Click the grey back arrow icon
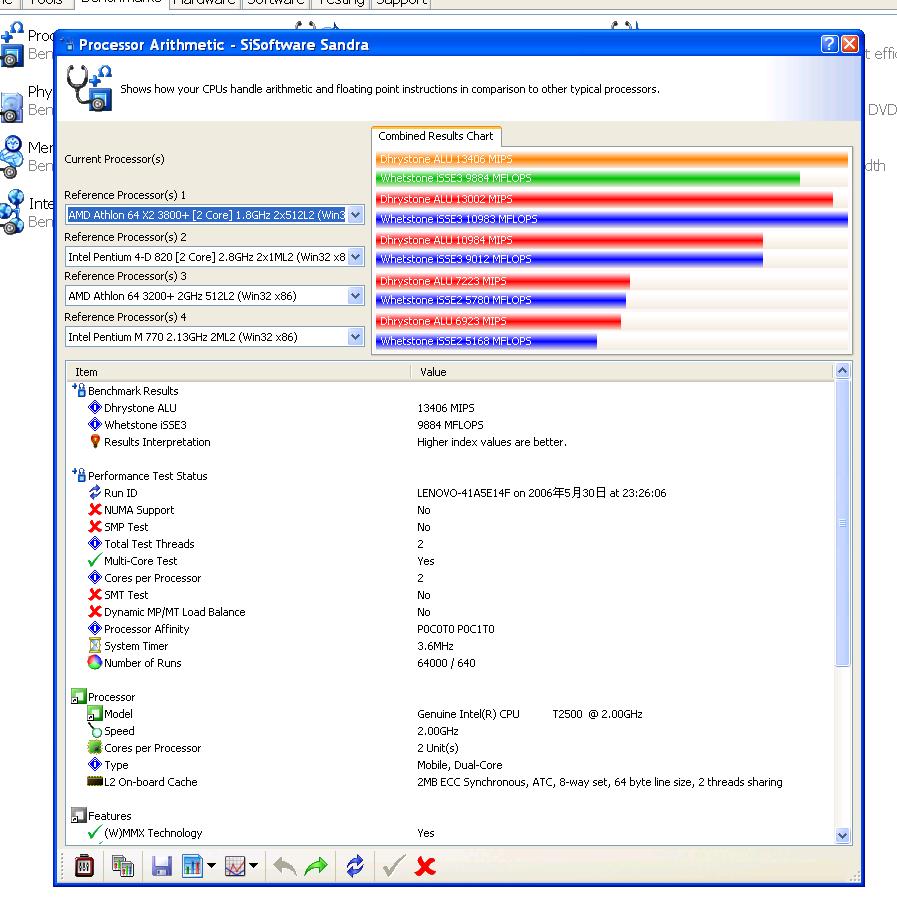The image size is (897, 898). coord(285,866)
